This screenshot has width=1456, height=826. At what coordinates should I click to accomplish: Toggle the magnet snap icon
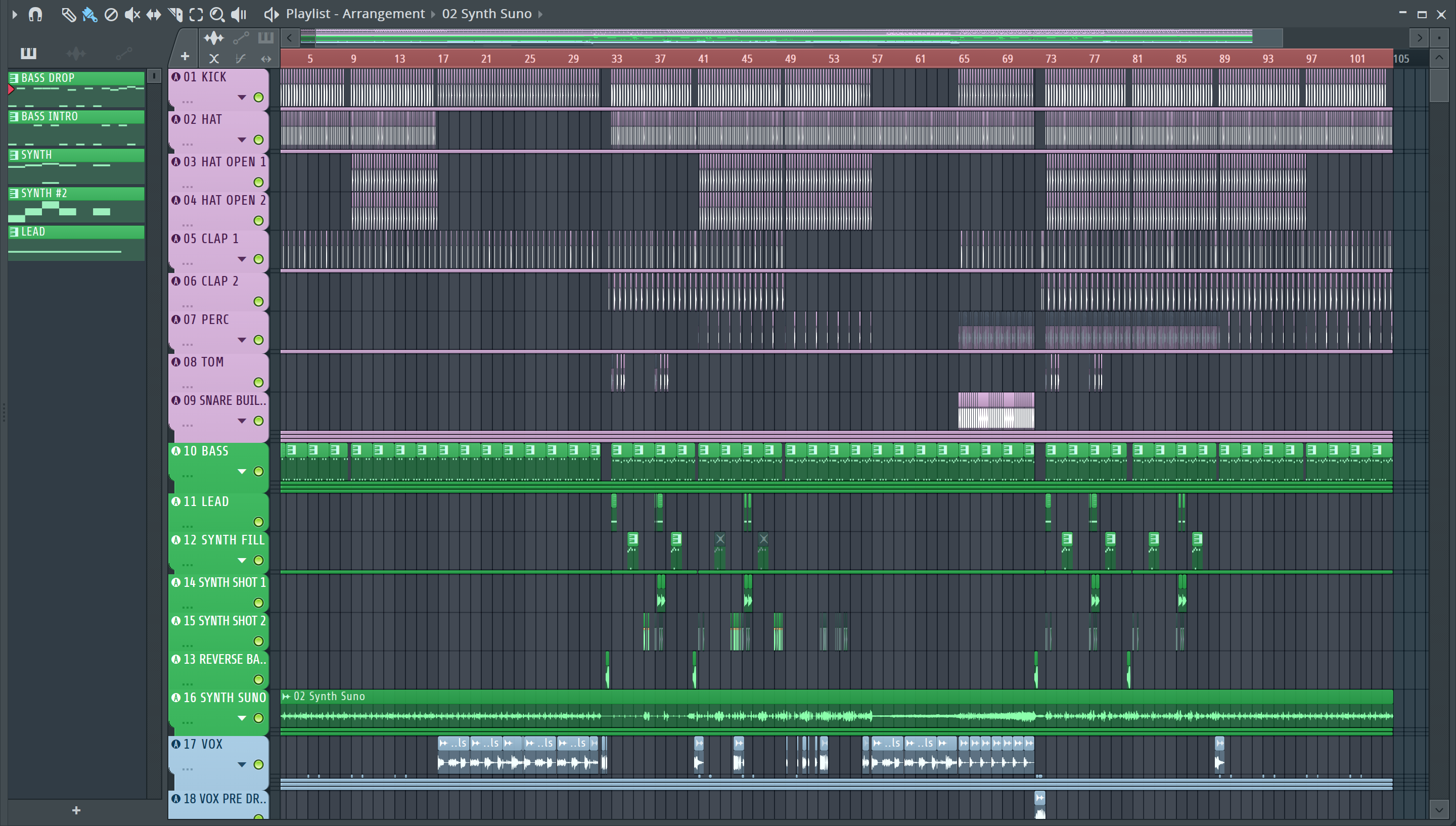(x=35, y=14)
